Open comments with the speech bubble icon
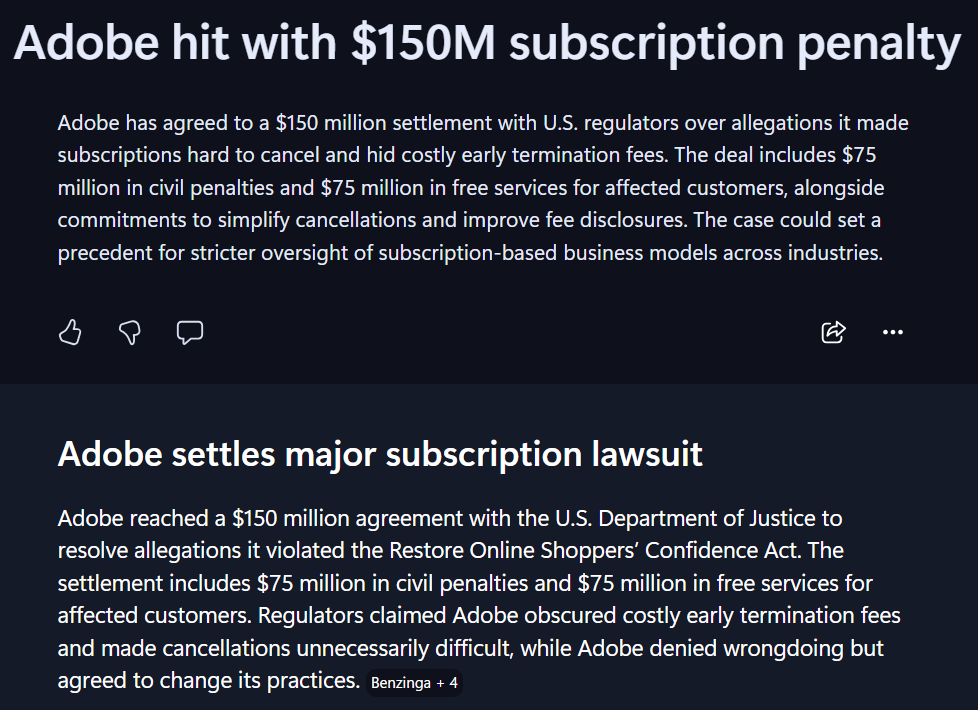978x710 pixels. point(190,332)
